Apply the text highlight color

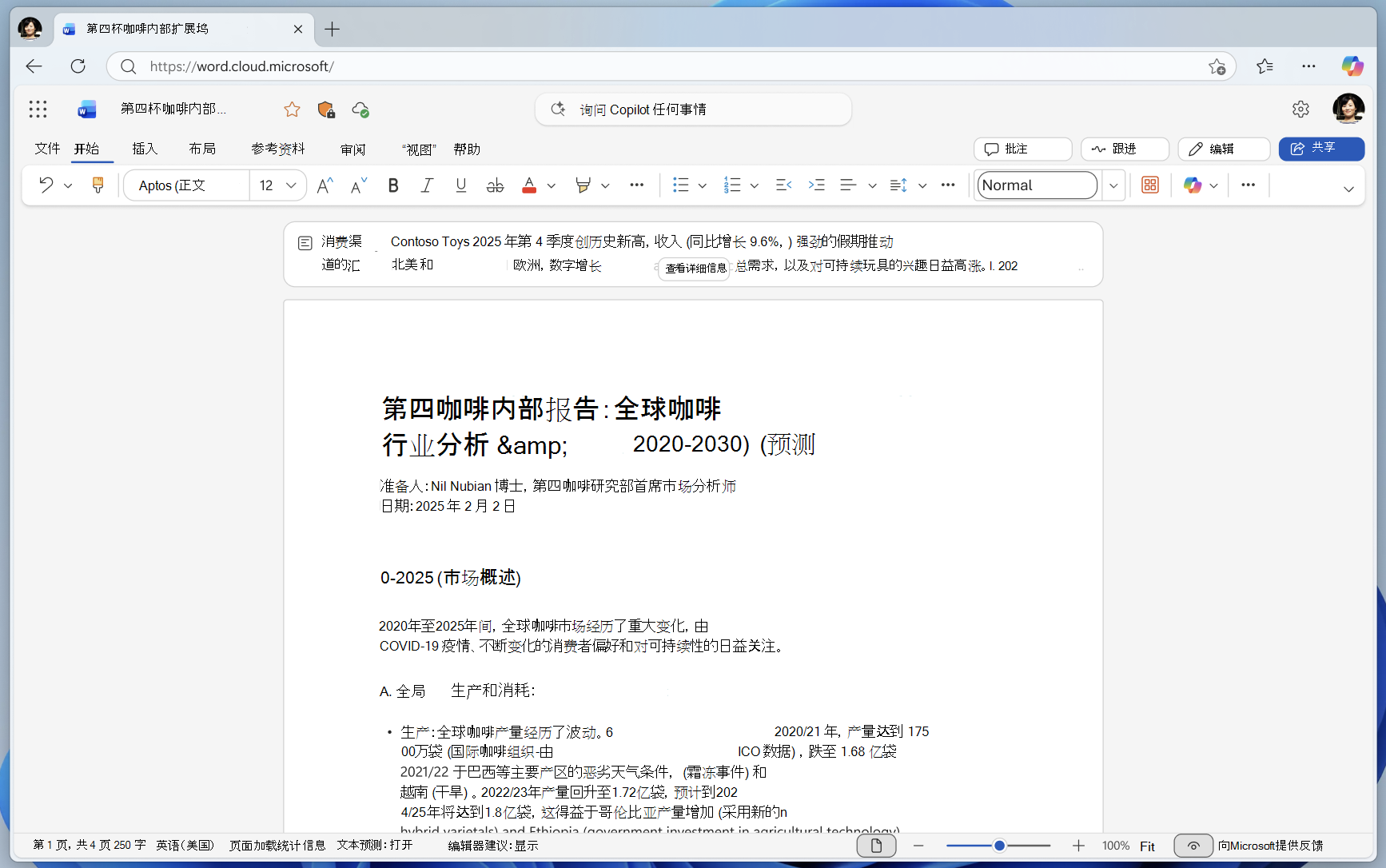tap(583, 185)
